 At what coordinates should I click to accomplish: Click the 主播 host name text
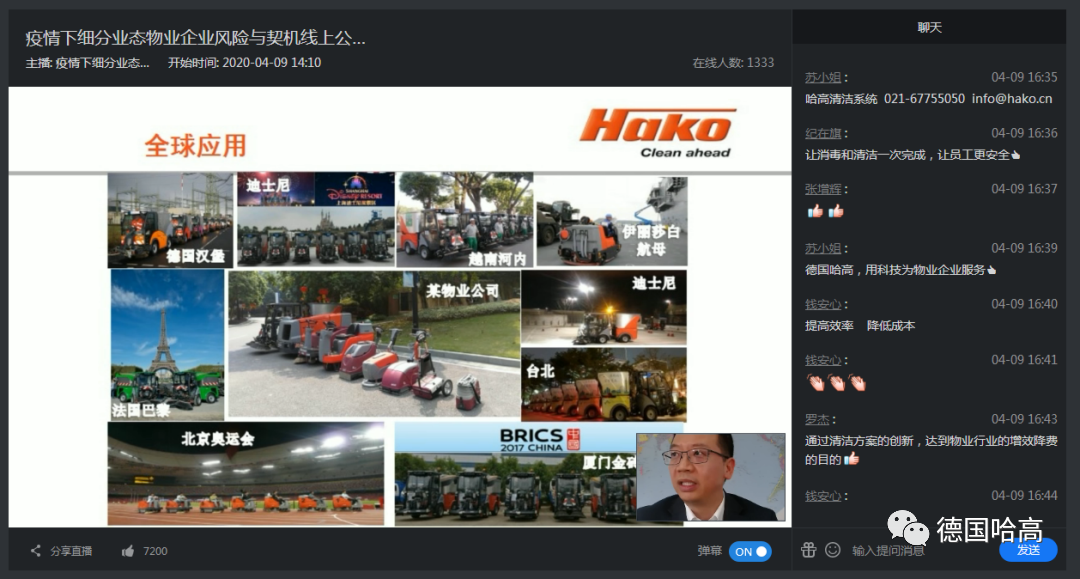coord(87,63)
